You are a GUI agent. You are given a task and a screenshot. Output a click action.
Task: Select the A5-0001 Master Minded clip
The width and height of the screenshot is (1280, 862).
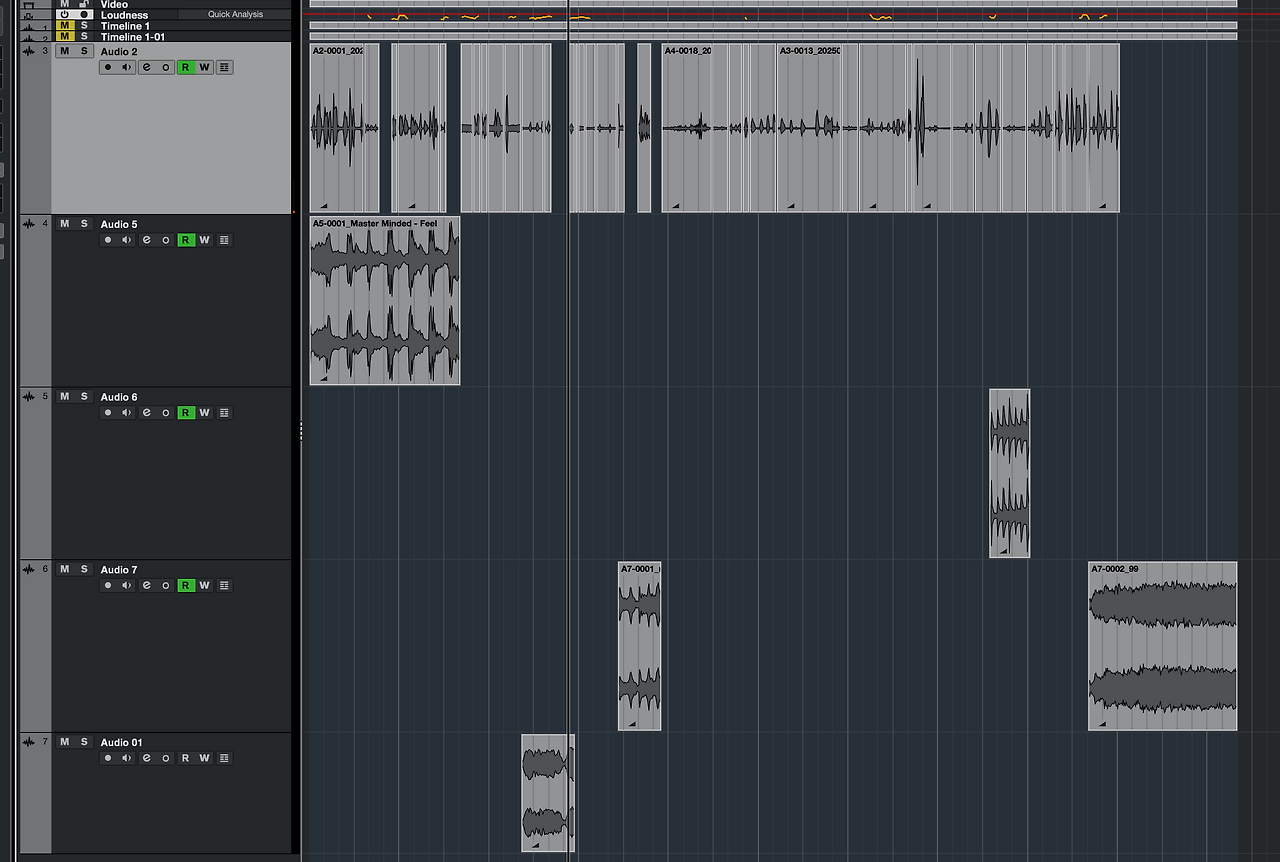pyautogui.click(x=385, y=300)
